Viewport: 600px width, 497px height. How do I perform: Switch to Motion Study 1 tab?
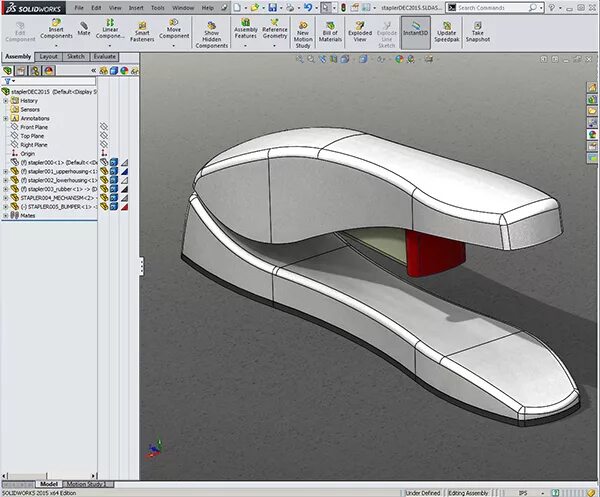coord(88,484)
